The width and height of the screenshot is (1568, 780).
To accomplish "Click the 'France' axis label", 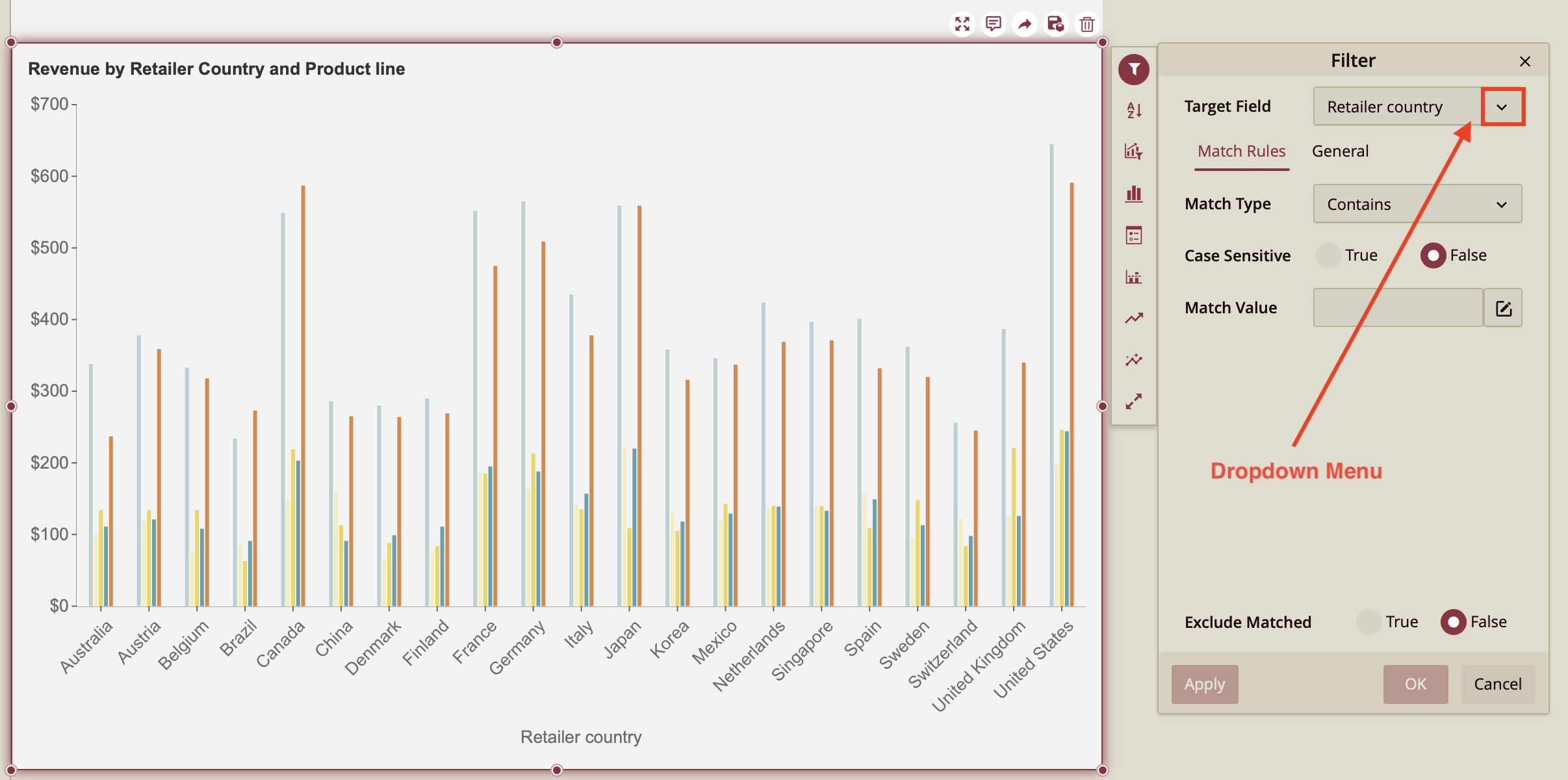I will [x=474, y=642].
